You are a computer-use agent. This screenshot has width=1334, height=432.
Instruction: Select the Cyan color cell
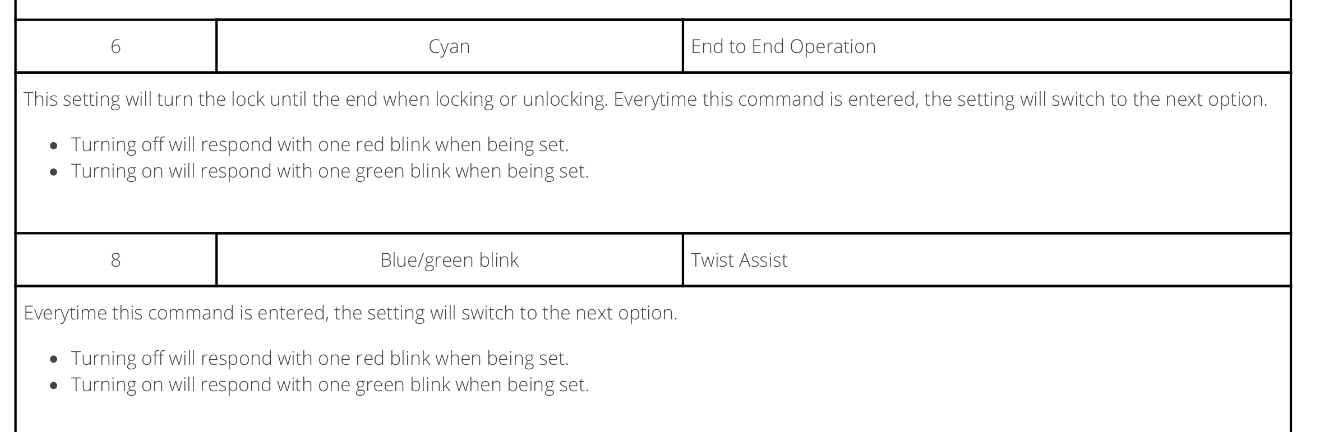[449, 47]
